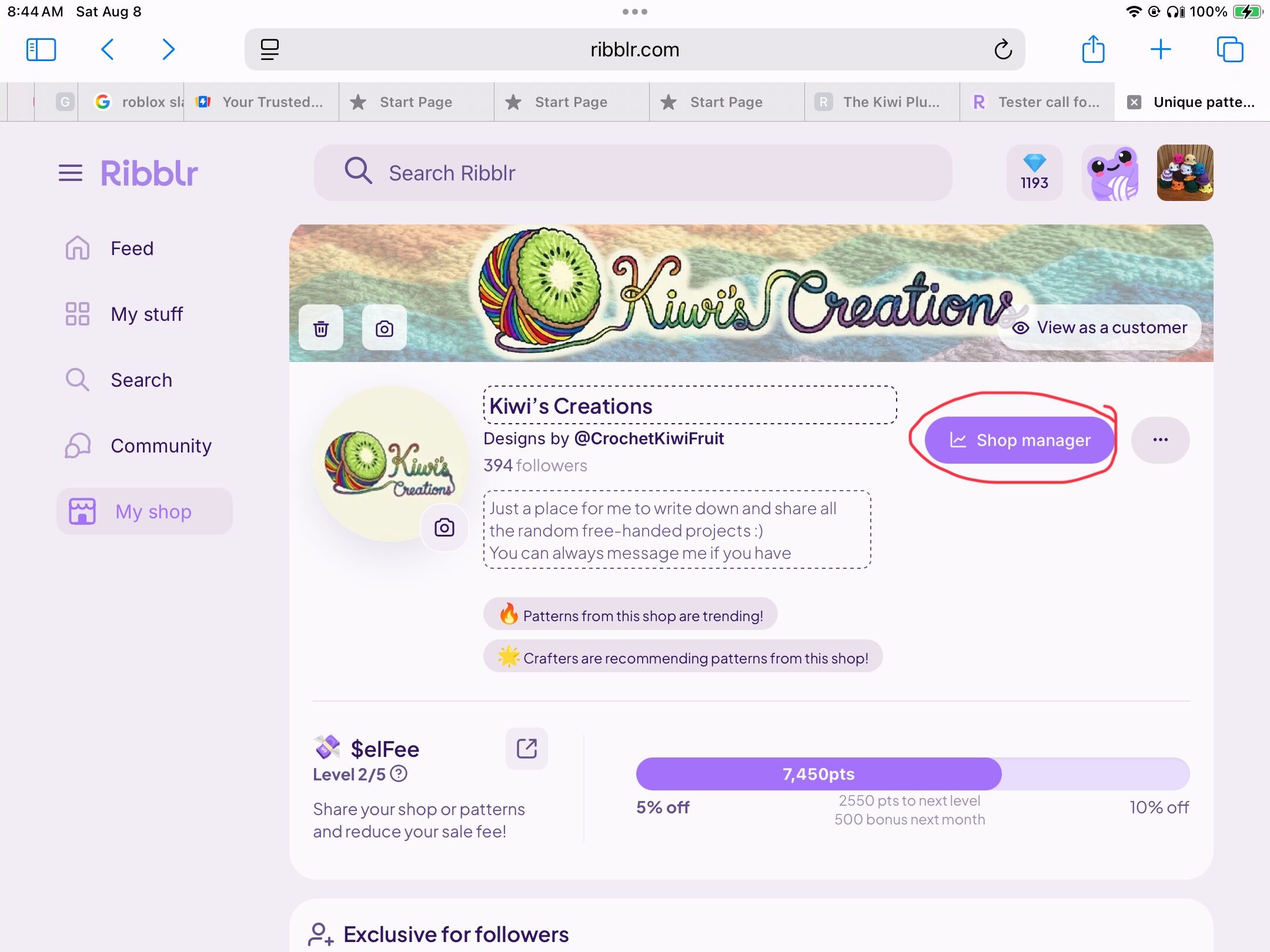
Task: Focus the Search Ribblr field
Action: pyautogui.click(x=633, y=173)
